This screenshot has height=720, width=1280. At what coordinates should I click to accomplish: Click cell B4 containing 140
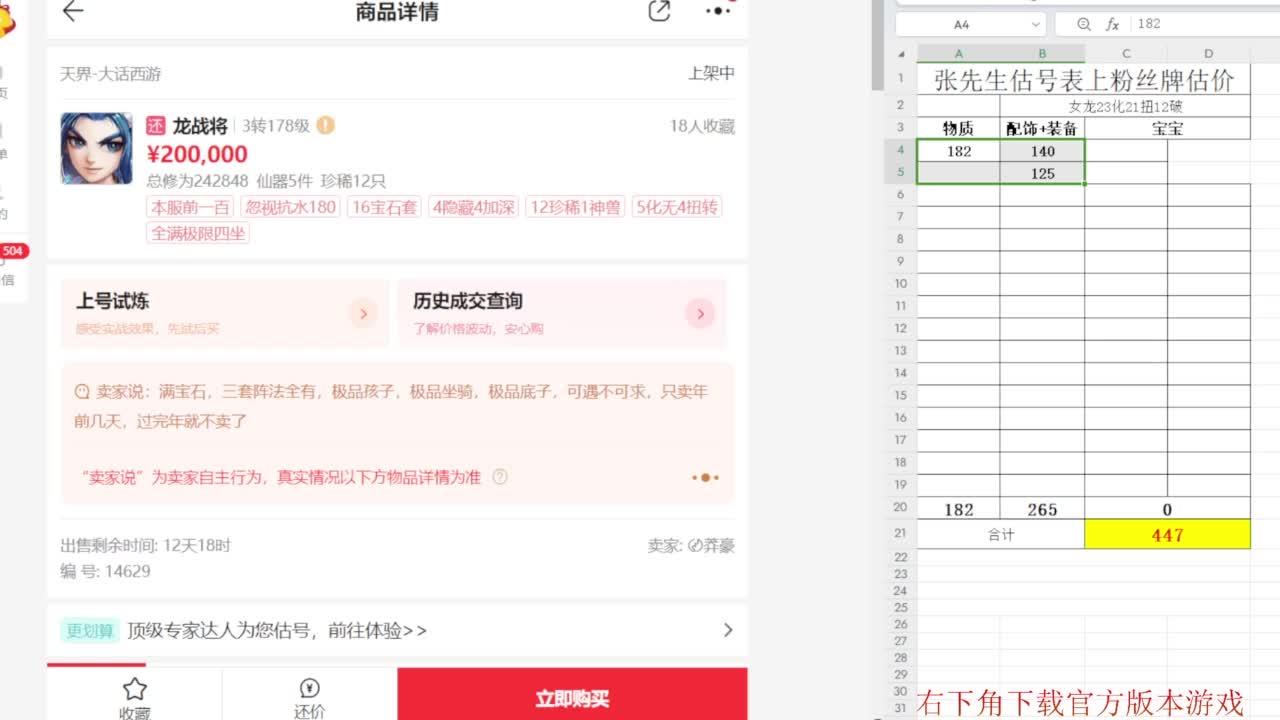[1042, 151]
